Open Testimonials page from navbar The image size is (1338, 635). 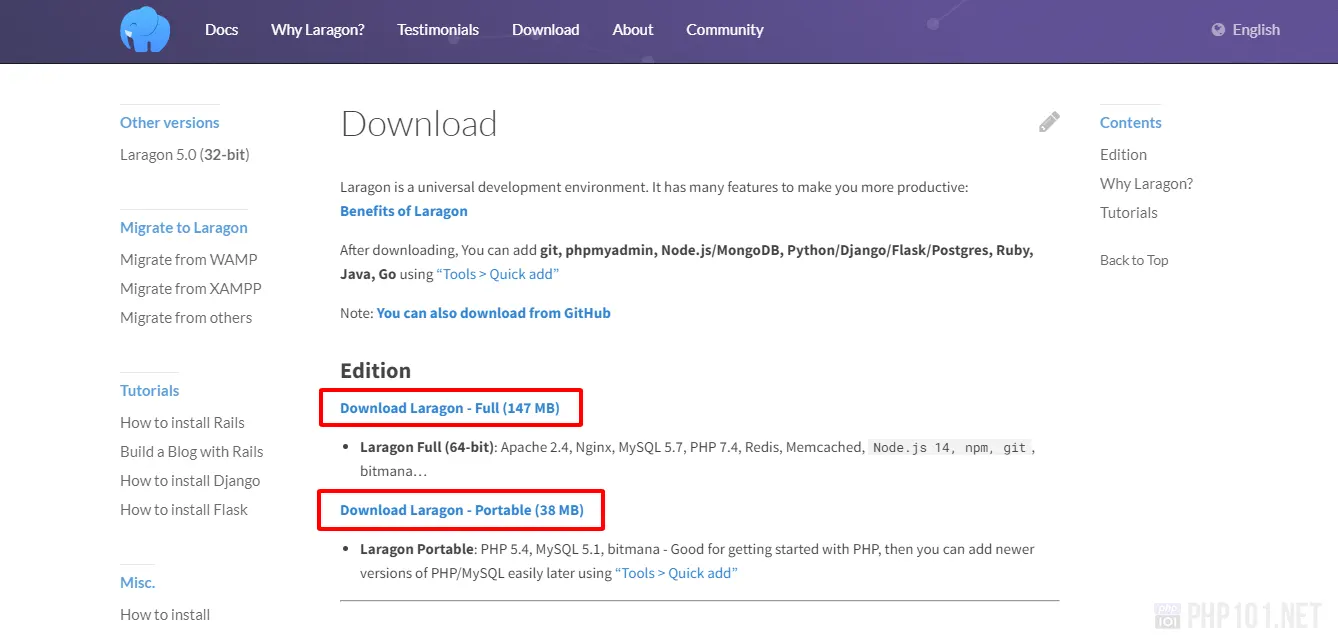[438, 30]
